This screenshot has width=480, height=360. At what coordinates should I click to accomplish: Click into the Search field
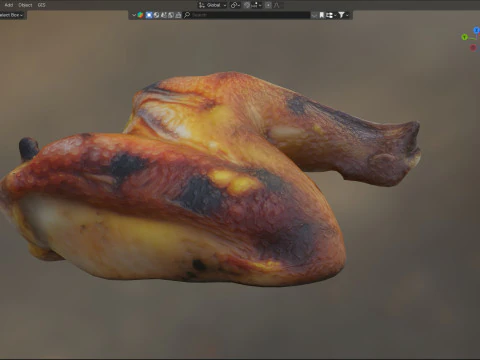click(248, 15)
